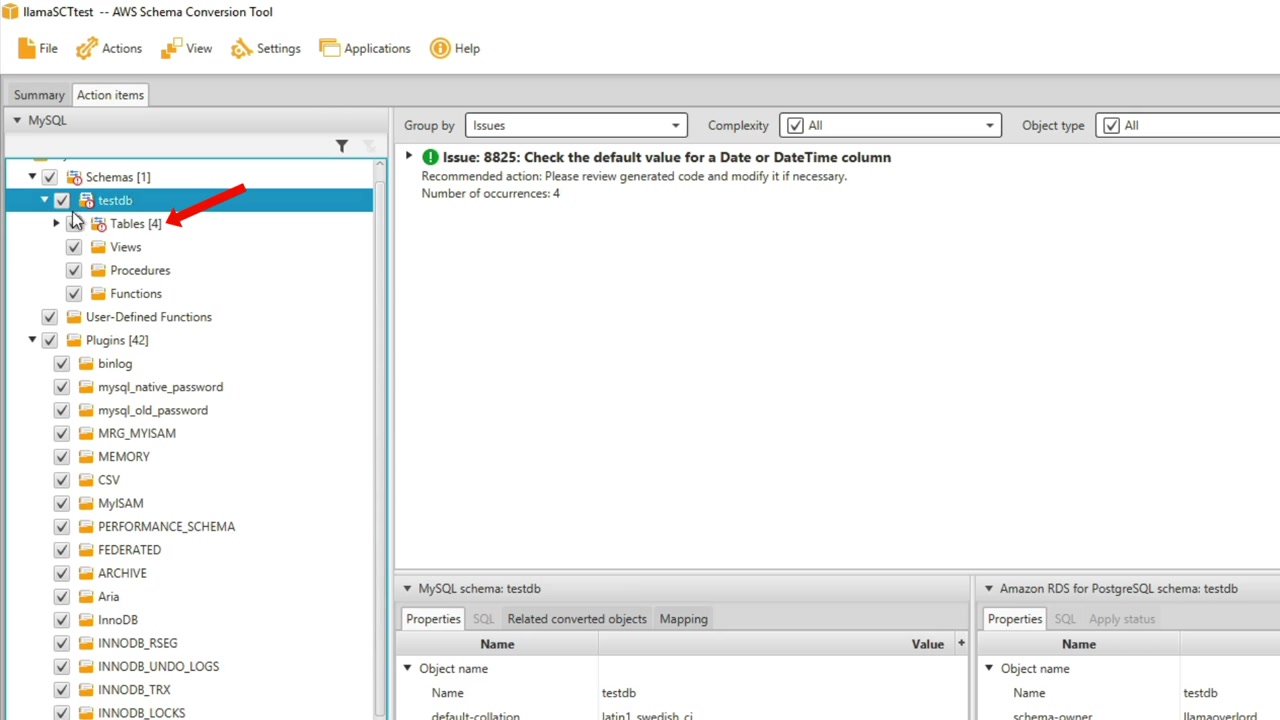Toggle the All checkbox in Object type filter

tap(1111, 126)
